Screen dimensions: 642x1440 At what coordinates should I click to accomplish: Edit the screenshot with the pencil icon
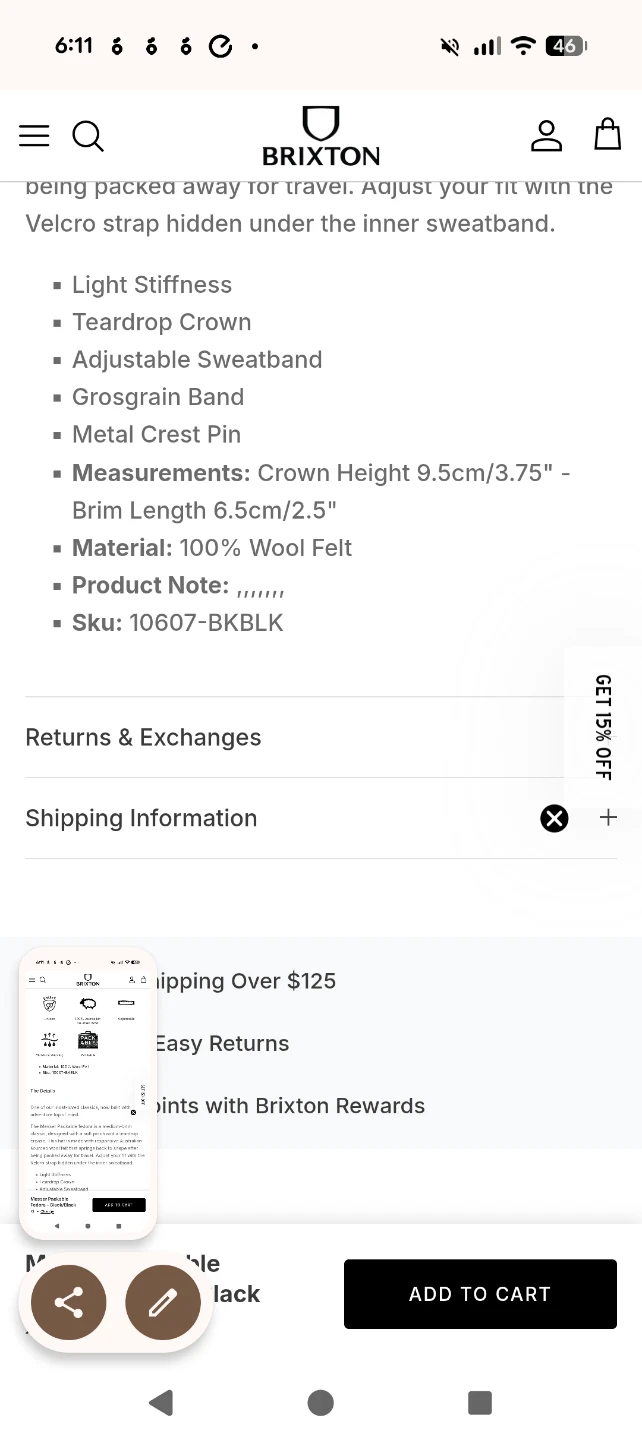click(x=163, y=1302)
